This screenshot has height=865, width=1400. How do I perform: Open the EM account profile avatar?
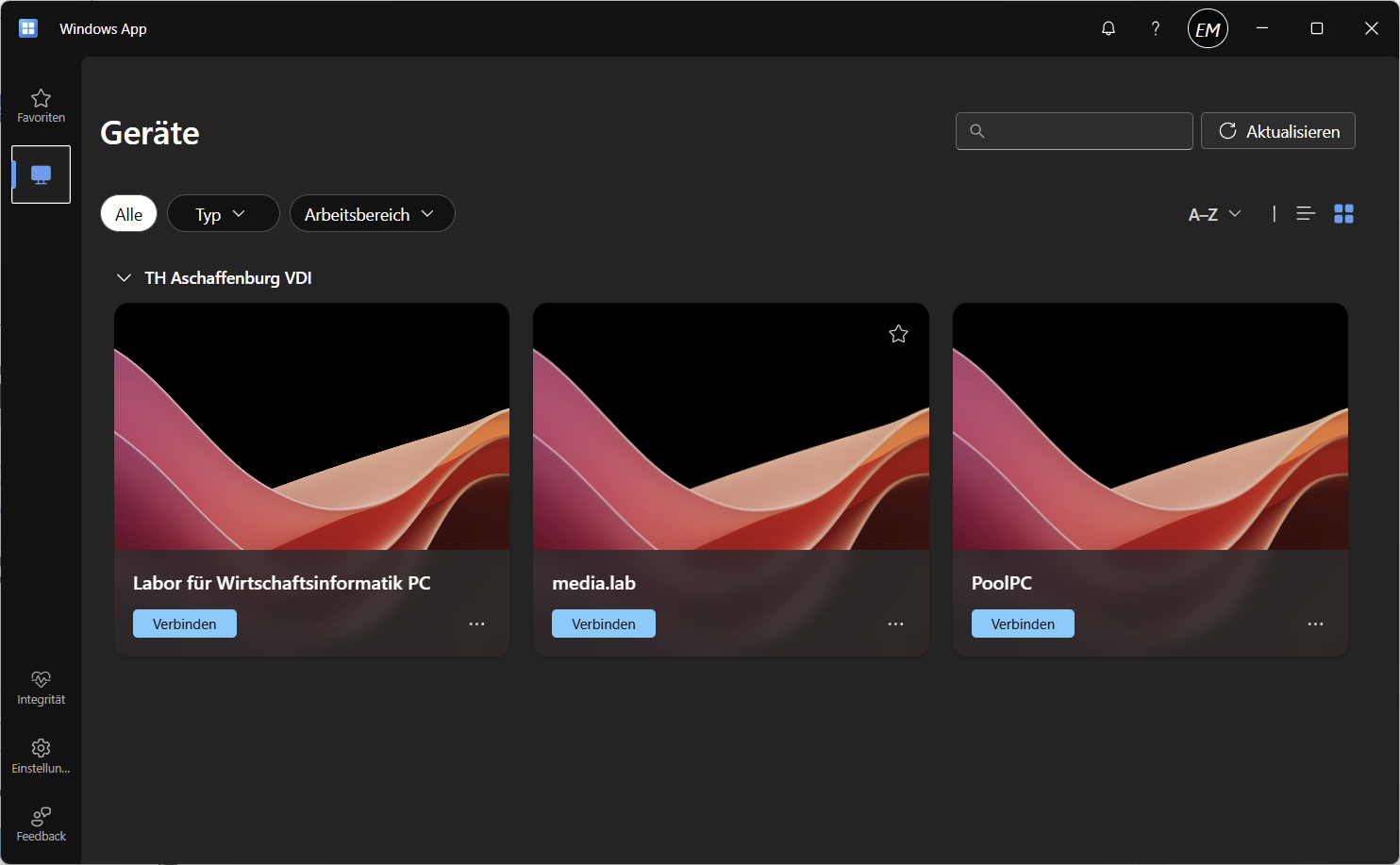click(x=1208, y=29)
